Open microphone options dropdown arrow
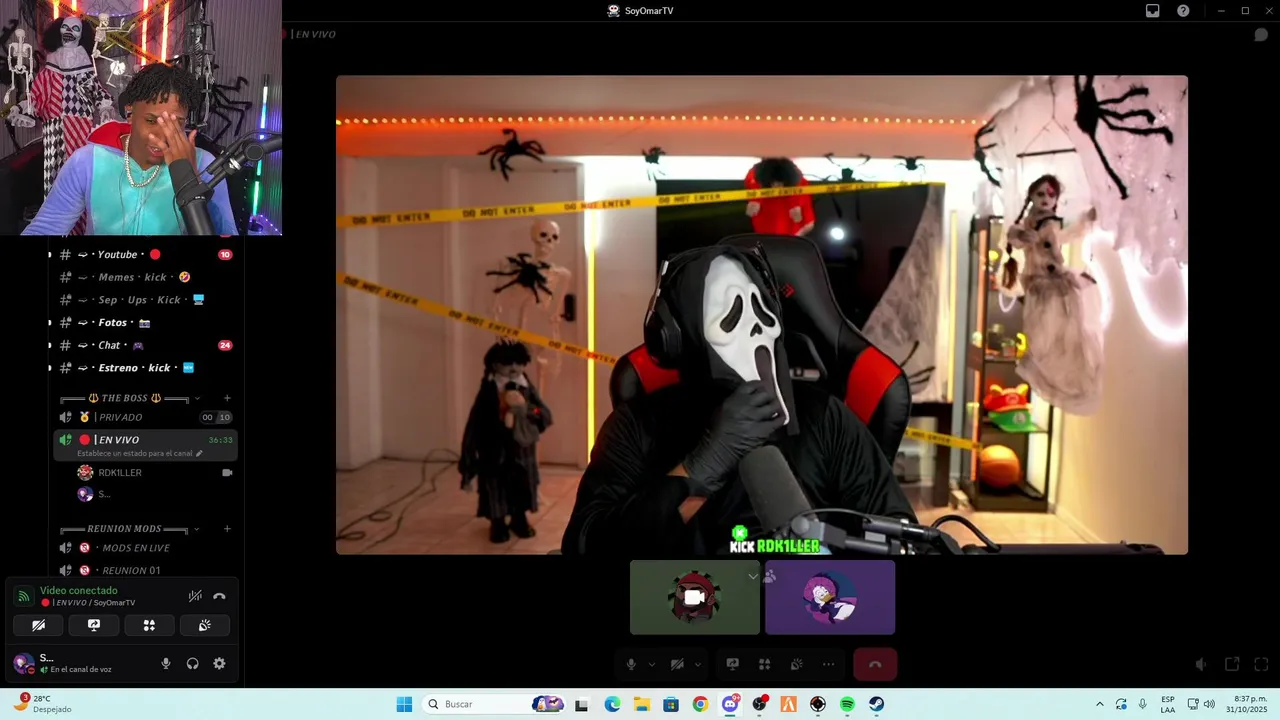Screen dimensions: 1280x720 pyautogui.click(x=652, y=665)
